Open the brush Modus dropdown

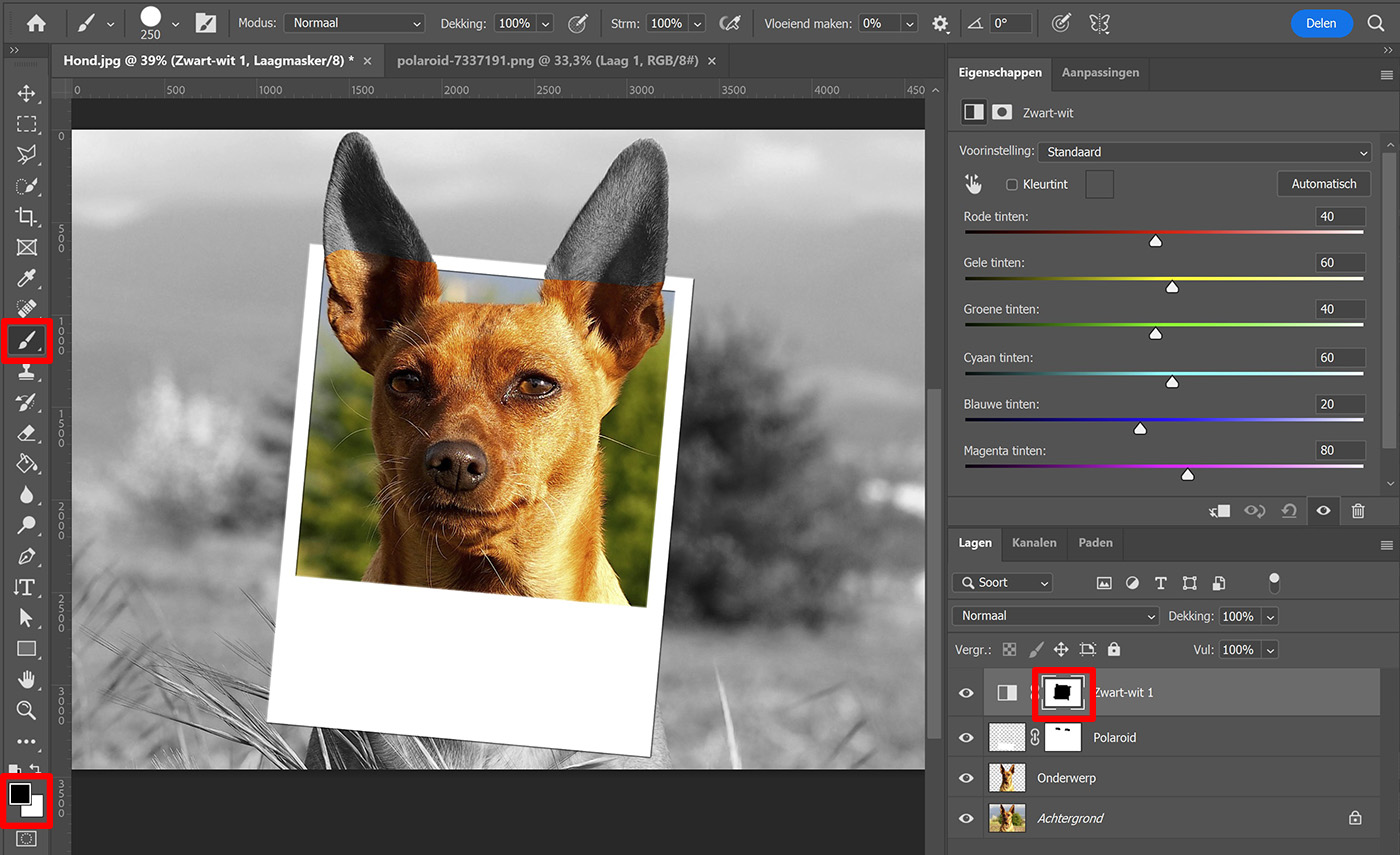click(x=354, y=23)
